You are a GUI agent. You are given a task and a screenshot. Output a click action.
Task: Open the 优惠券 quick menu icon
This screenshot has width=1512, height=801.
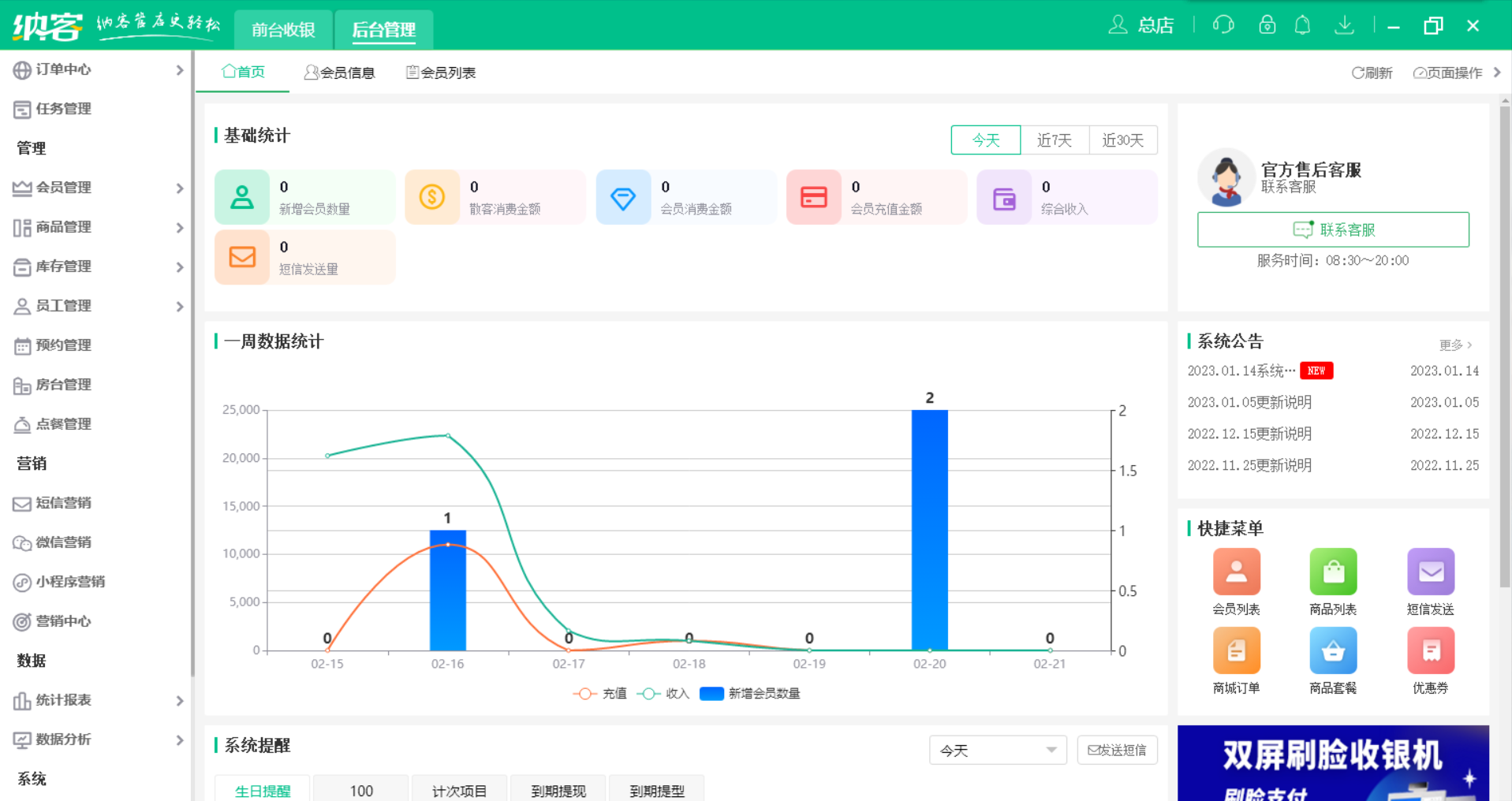click(1430, 650)
